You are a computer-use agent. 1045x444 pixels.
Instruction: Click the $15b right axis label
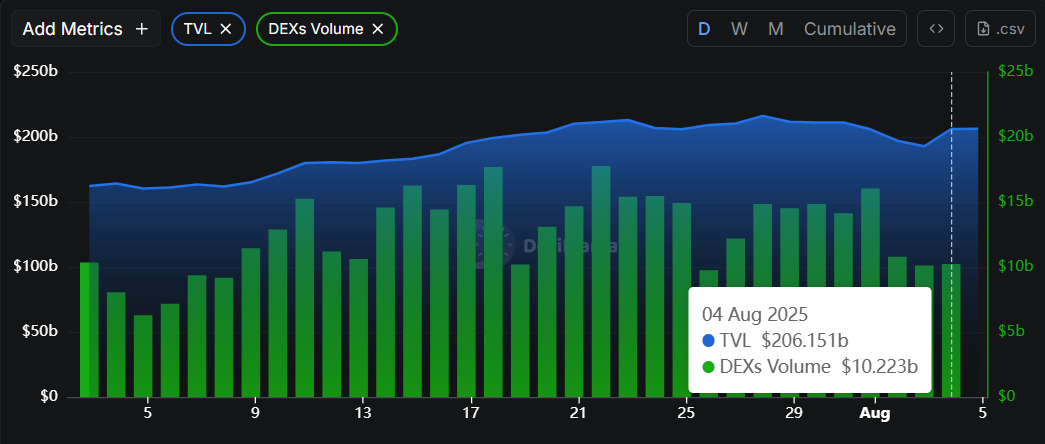1015,201
